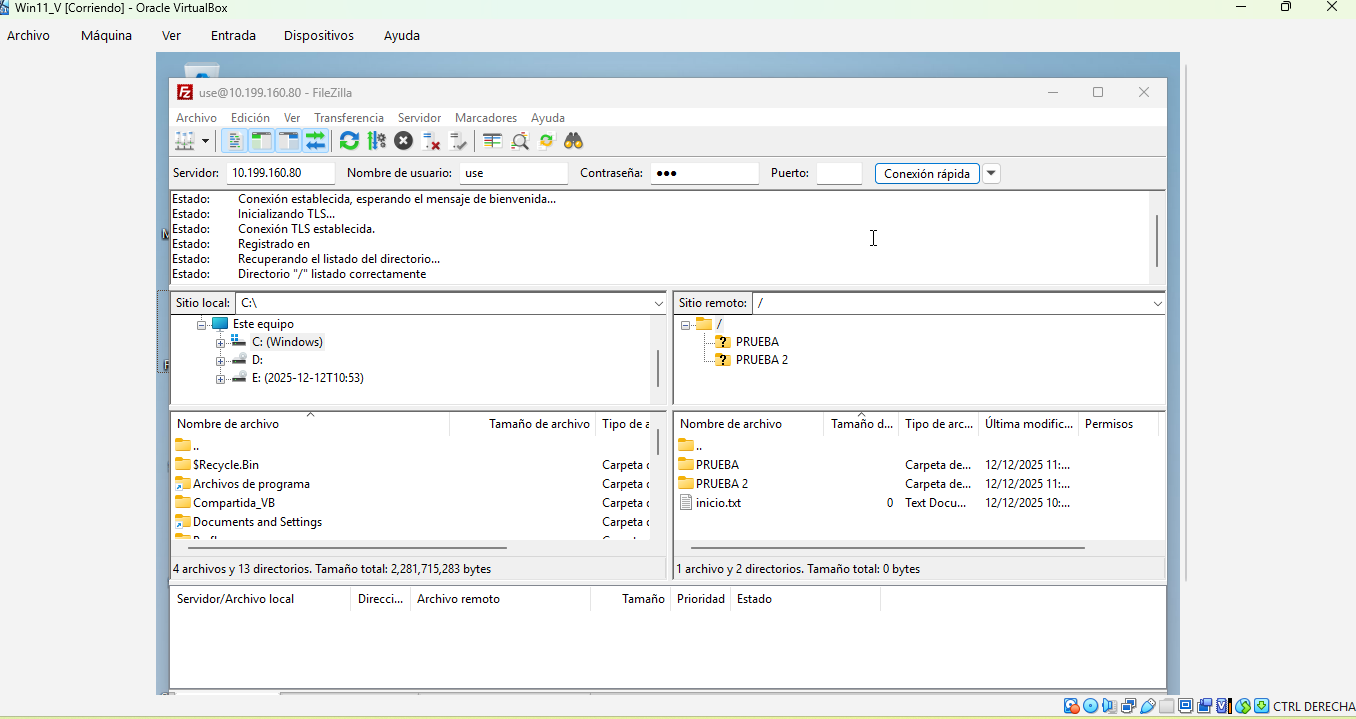The height and width of the screenshot is (719, 1356).
Task: Open the Site Manager icon
Action: pos(184,141)
